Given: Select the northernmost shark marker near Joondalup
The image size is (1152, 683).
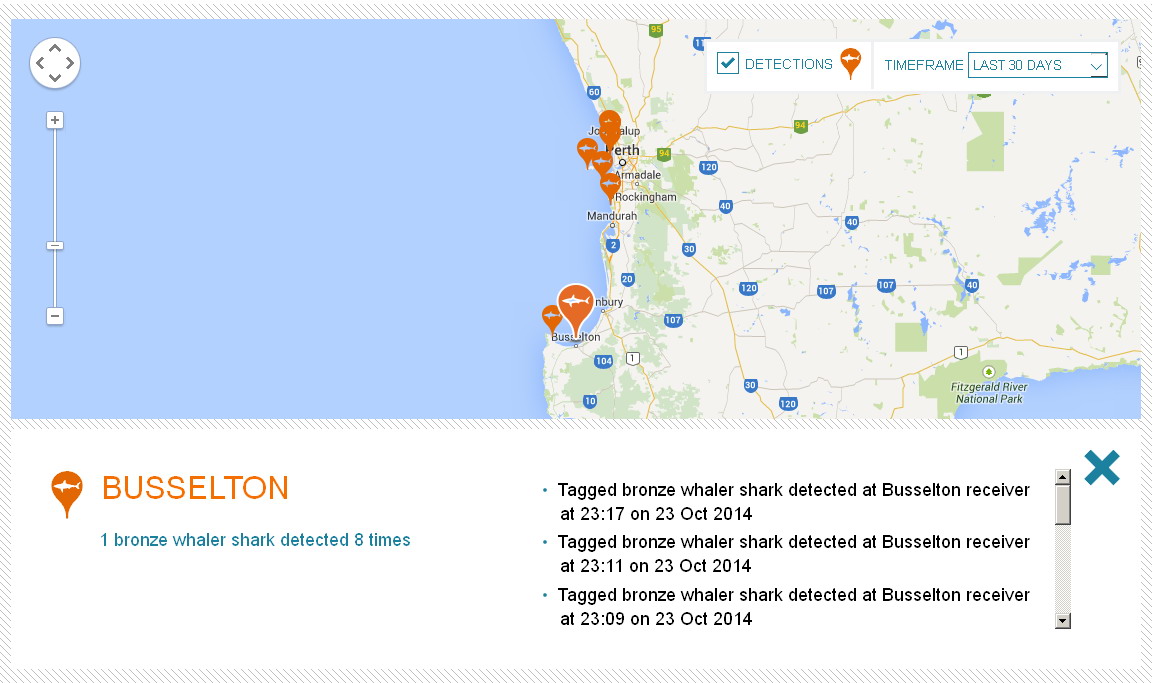Looking at the screenshot, I should pyautogui.click(x=610, y=122).
